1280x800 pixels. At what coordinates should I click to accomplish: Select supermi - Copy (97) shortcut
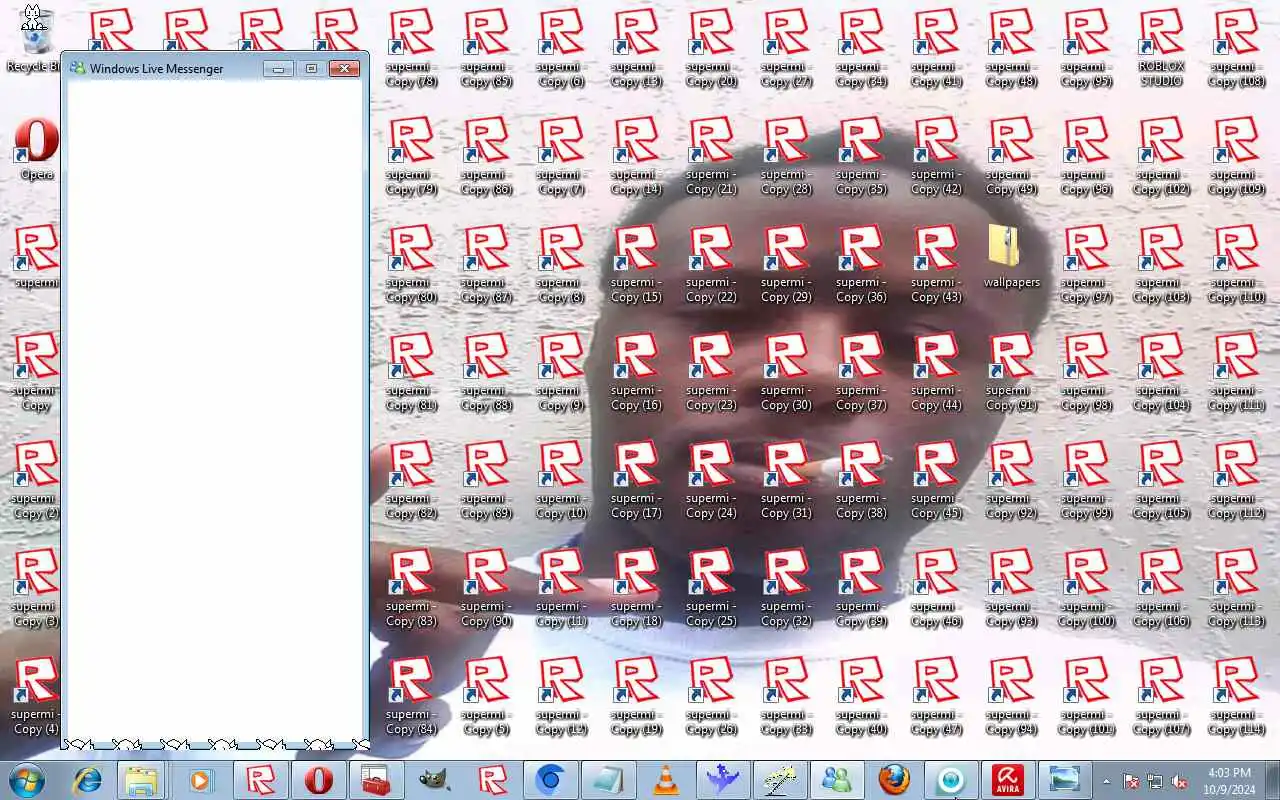(x=1087, y=263)
